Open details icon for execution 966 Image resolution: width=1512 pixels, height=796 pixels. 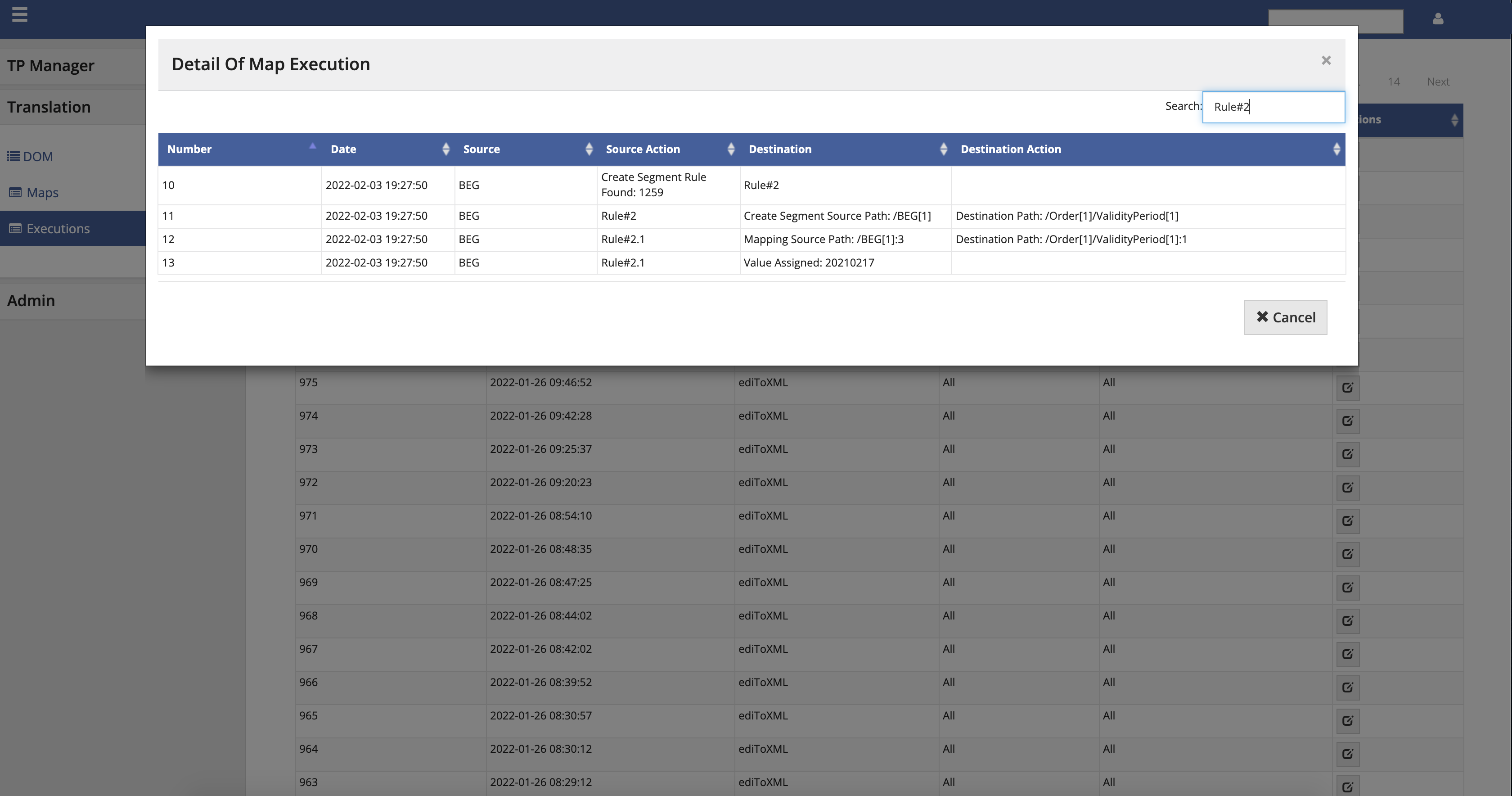(x=1348, y=688)
